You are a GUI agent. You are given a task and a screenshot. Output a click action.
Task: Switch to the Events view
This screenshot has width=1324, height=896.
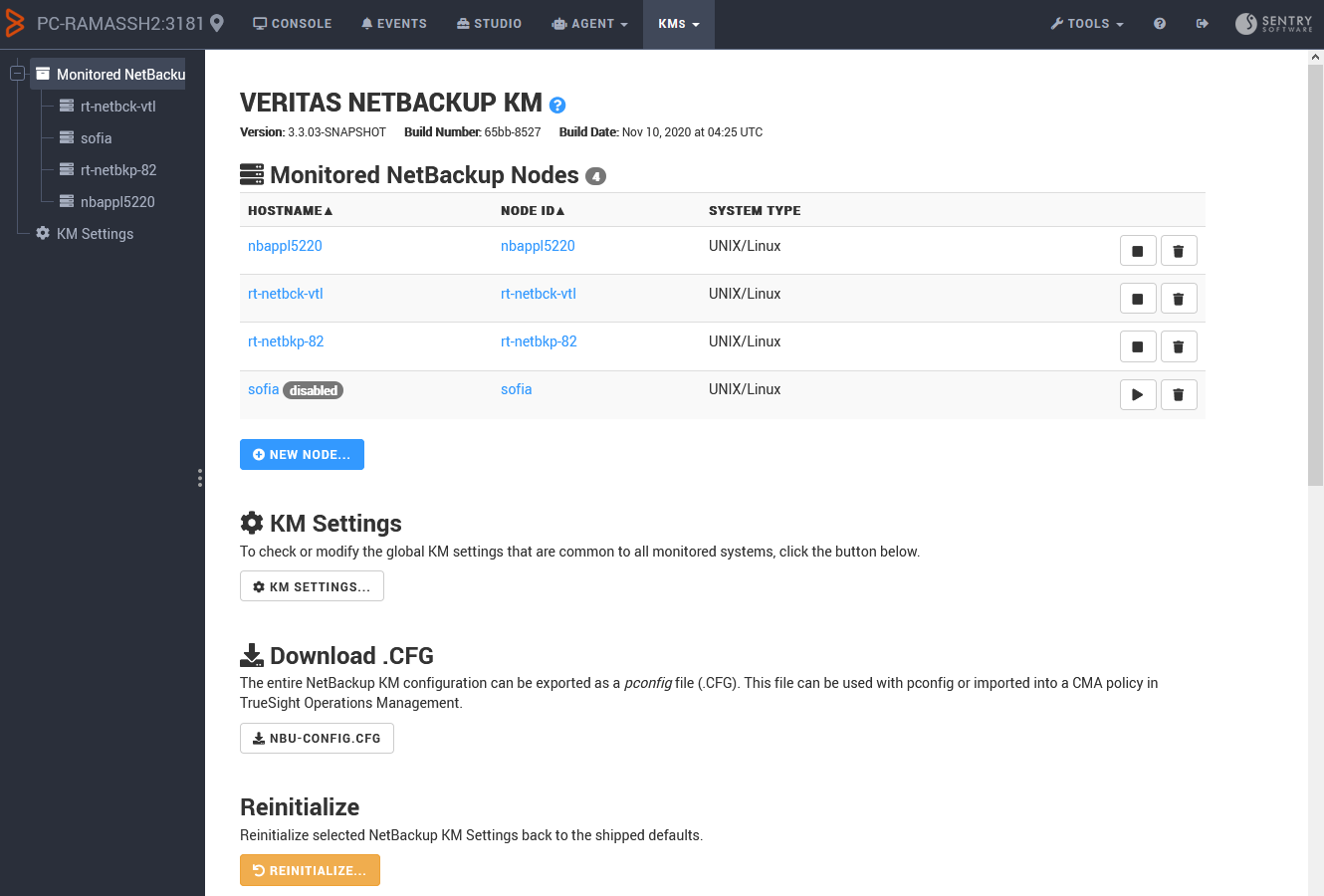[394, 23]
